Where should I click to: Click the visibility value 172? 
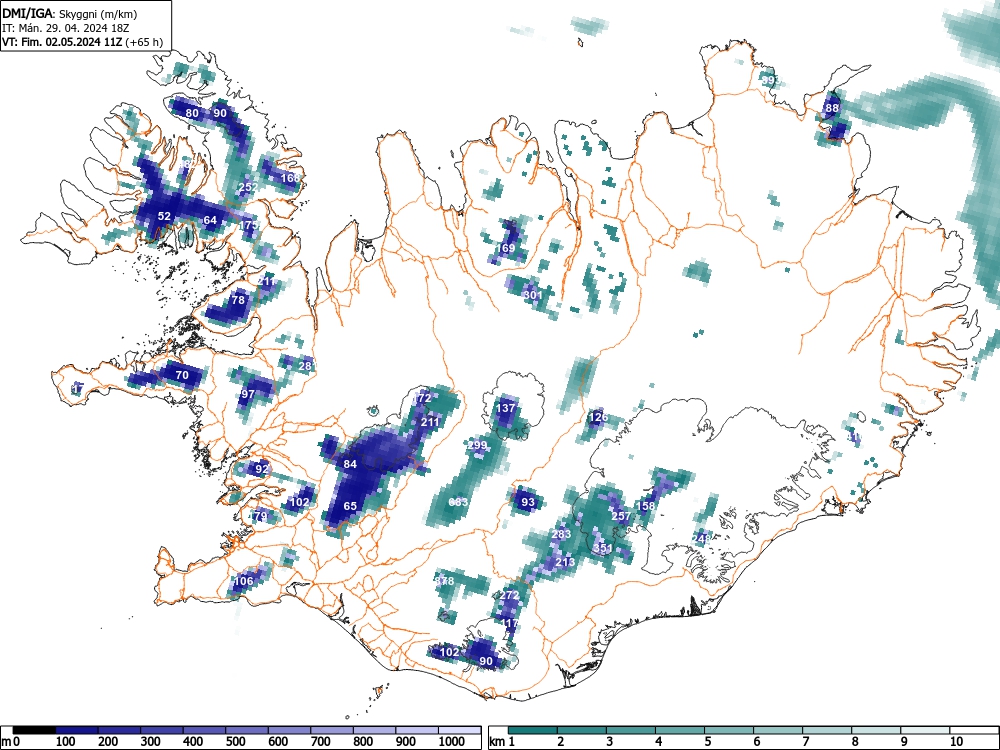(x=422, y=398)
